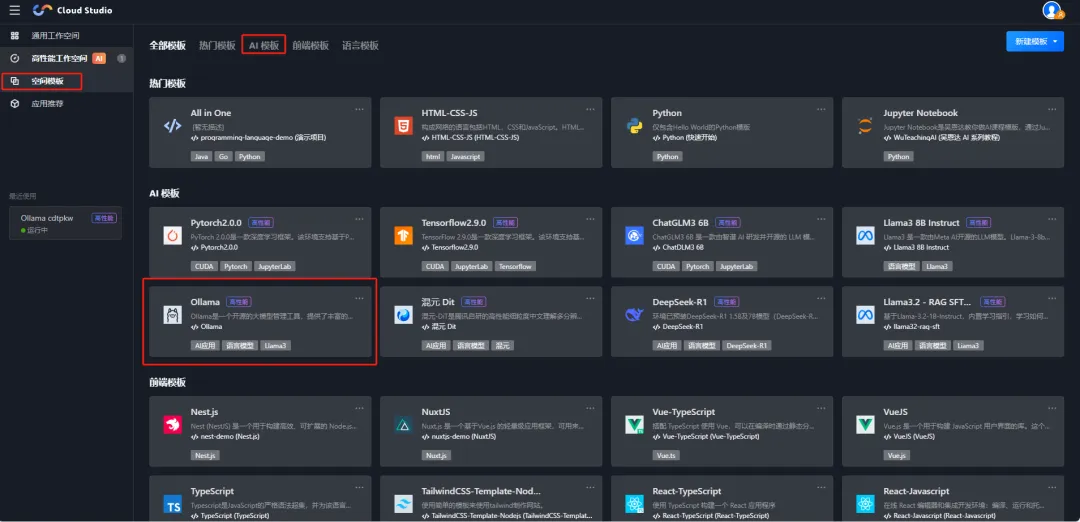Click the ChatGLM3 6B logo icon

pos(634,236)
